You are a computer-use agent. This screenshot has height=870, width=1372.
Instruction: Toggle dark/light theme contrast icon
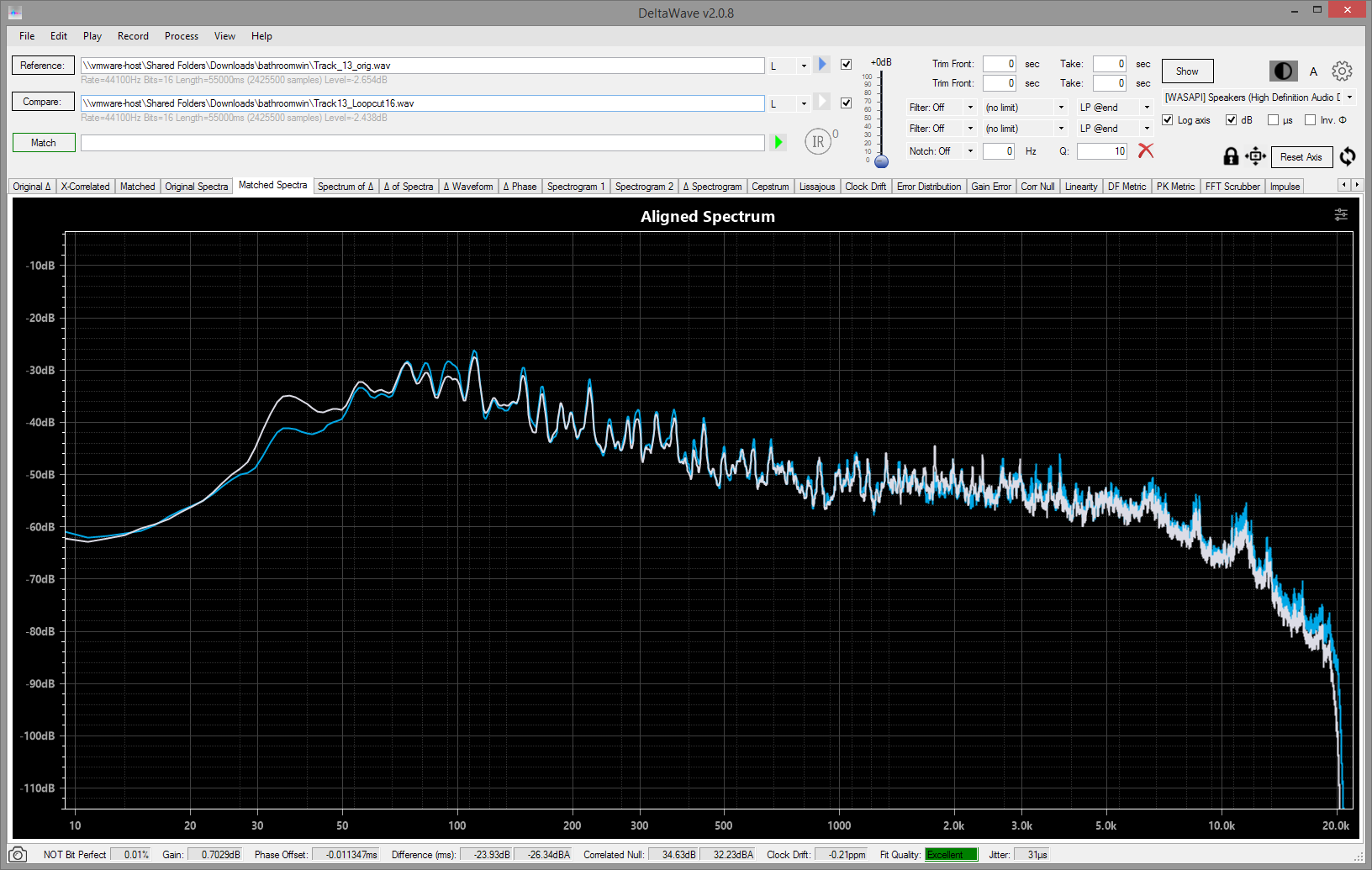click(x=1283, y=71)
